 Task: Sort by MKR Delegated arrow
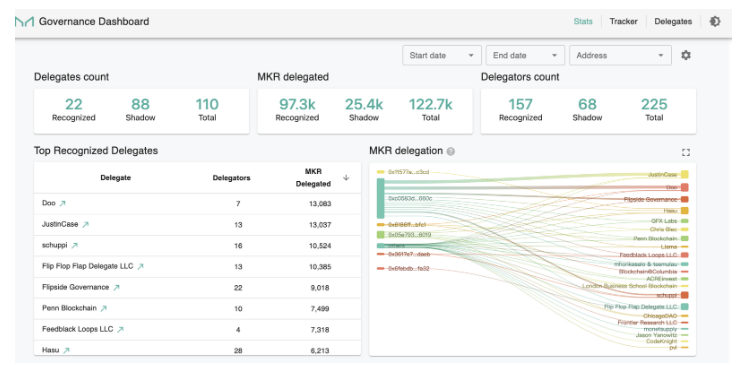pyautogui.click(x=346, y=178)
